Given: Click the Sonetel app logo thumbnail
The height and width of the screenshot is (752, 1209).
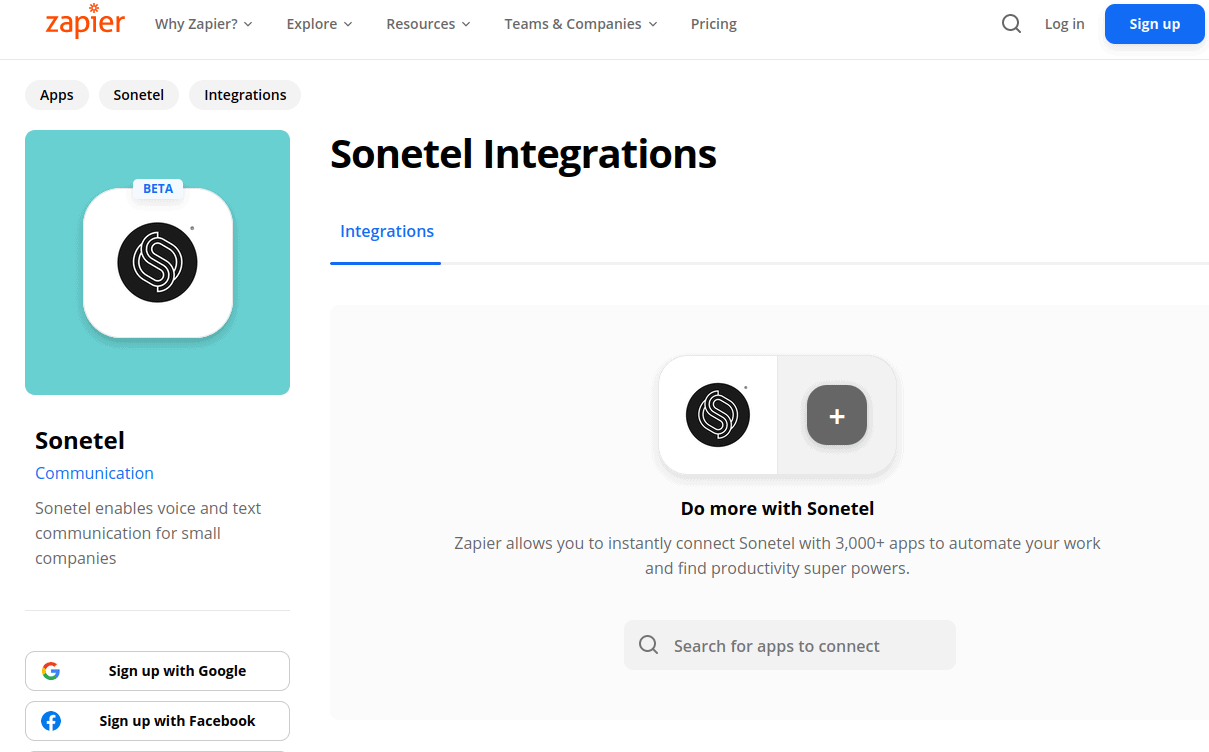Looking at the screenshot, I should point(157,262).
